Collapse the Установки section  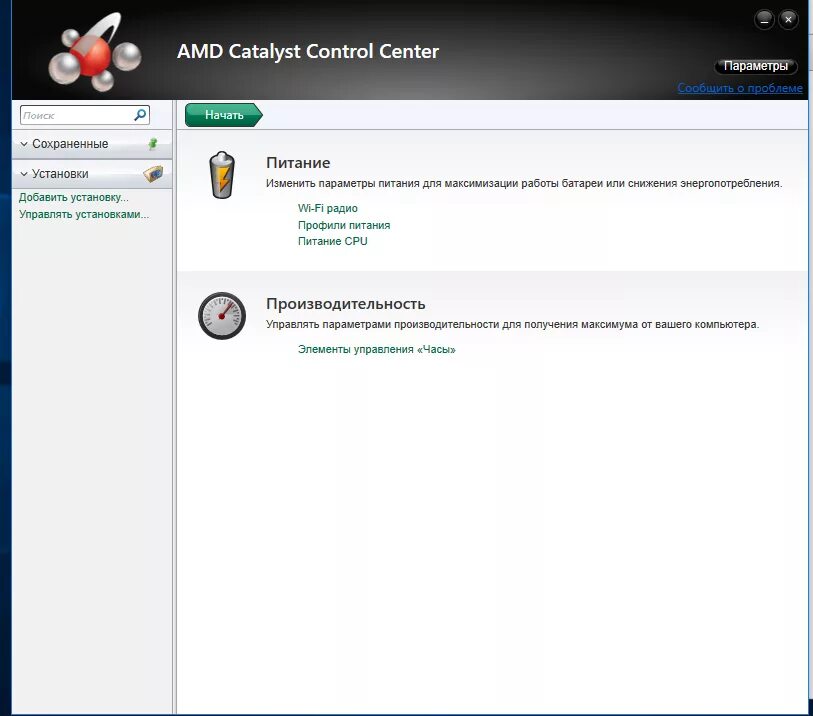click(x=24, y=174)
